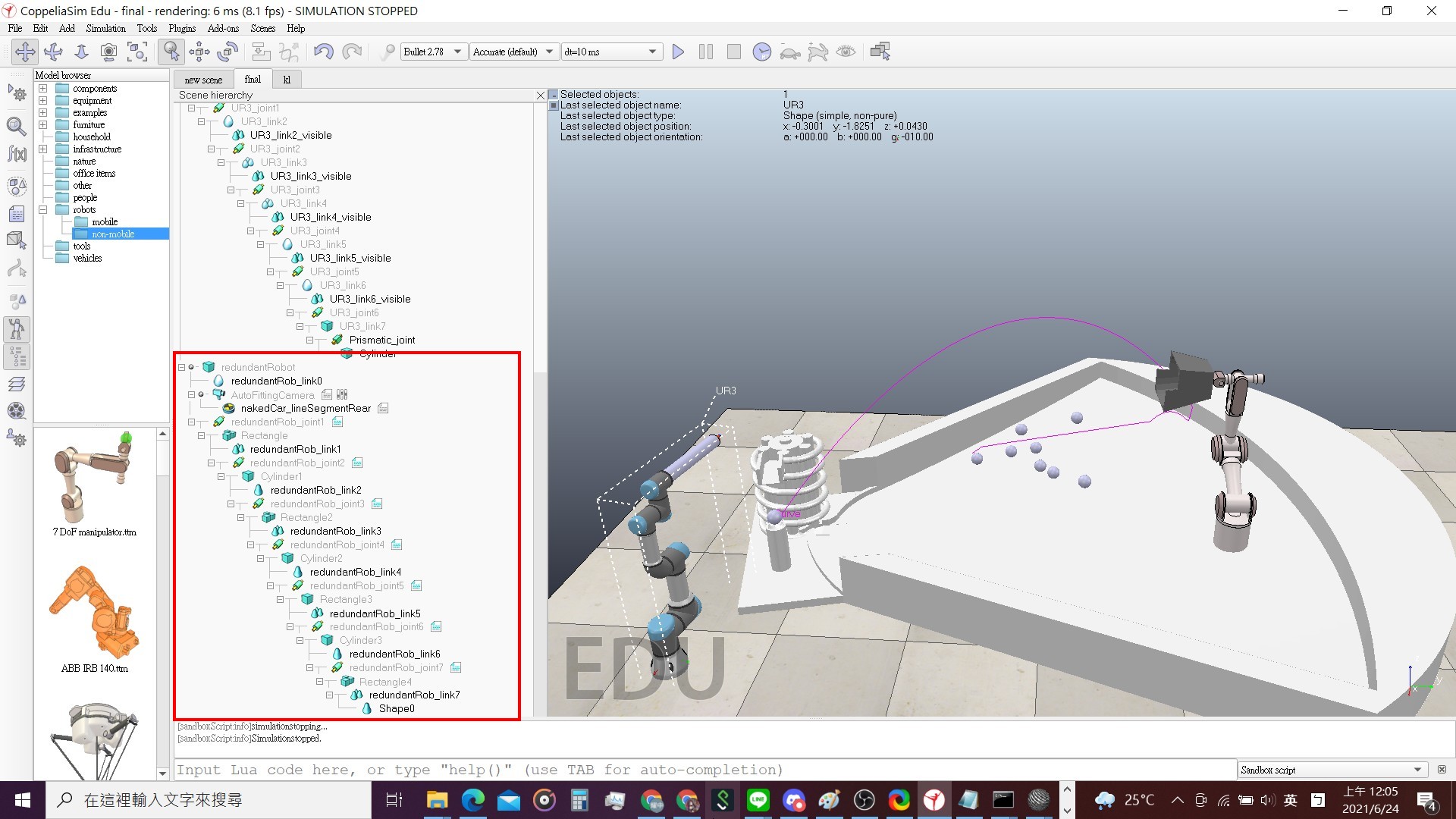Select Prismatic_joint in scene hierarchy
Viewport: 1456px width, 819px height.
click(382, 340)
